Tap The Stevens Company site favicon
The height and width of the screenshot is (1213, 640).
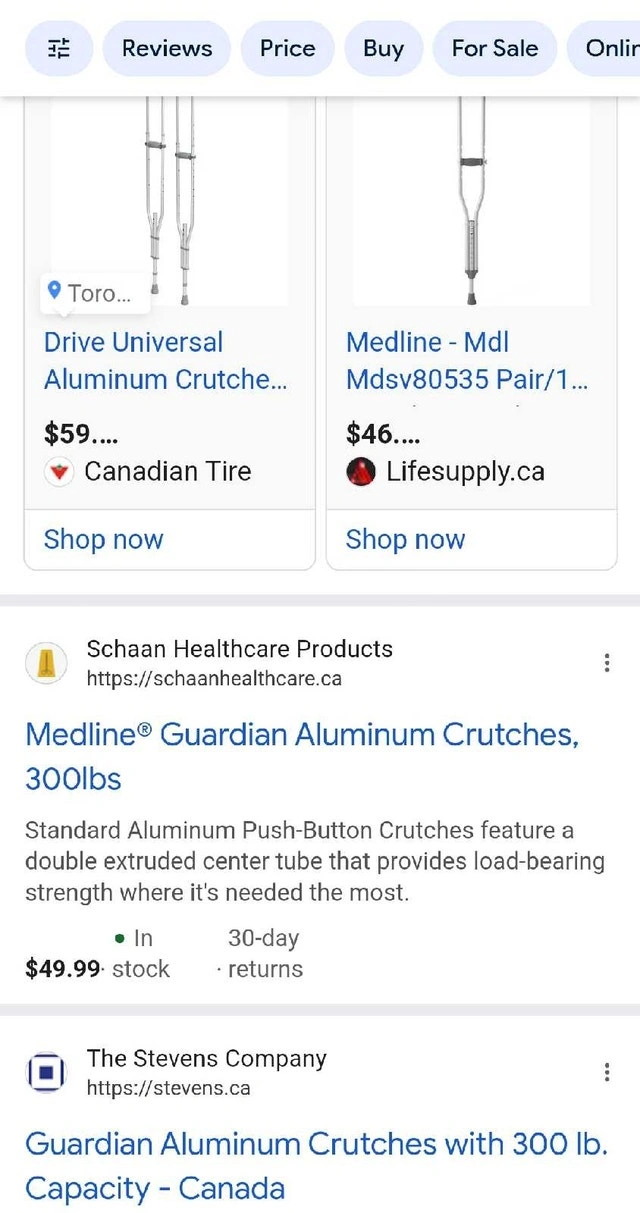(x=45, y=1073)
